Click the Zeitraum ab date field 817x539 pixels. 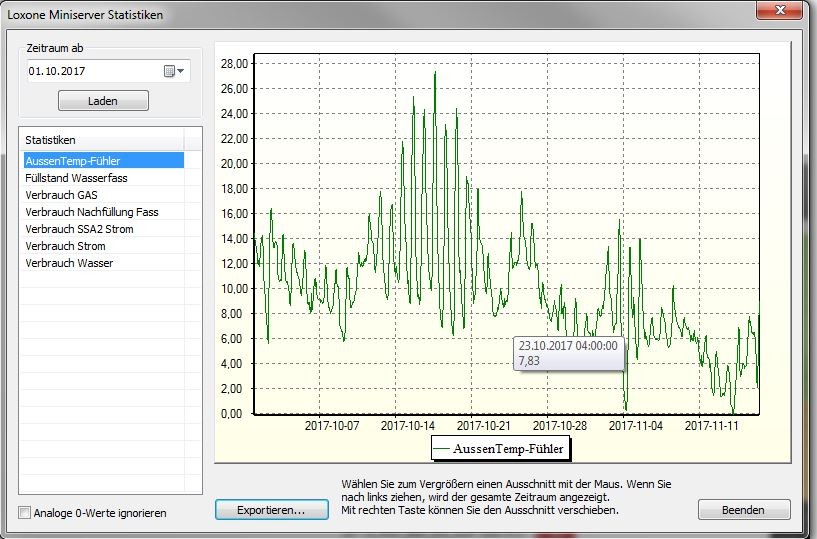(92, 71)
